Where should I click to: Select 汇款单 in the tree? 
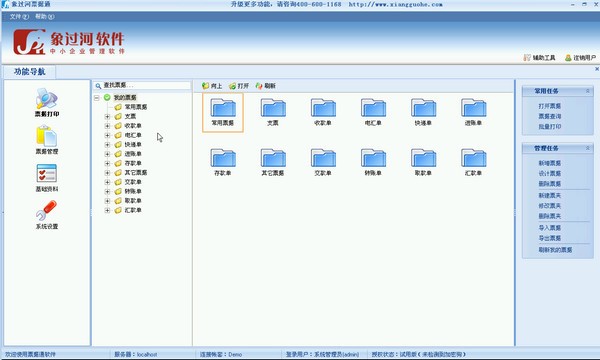click(133, 210)
